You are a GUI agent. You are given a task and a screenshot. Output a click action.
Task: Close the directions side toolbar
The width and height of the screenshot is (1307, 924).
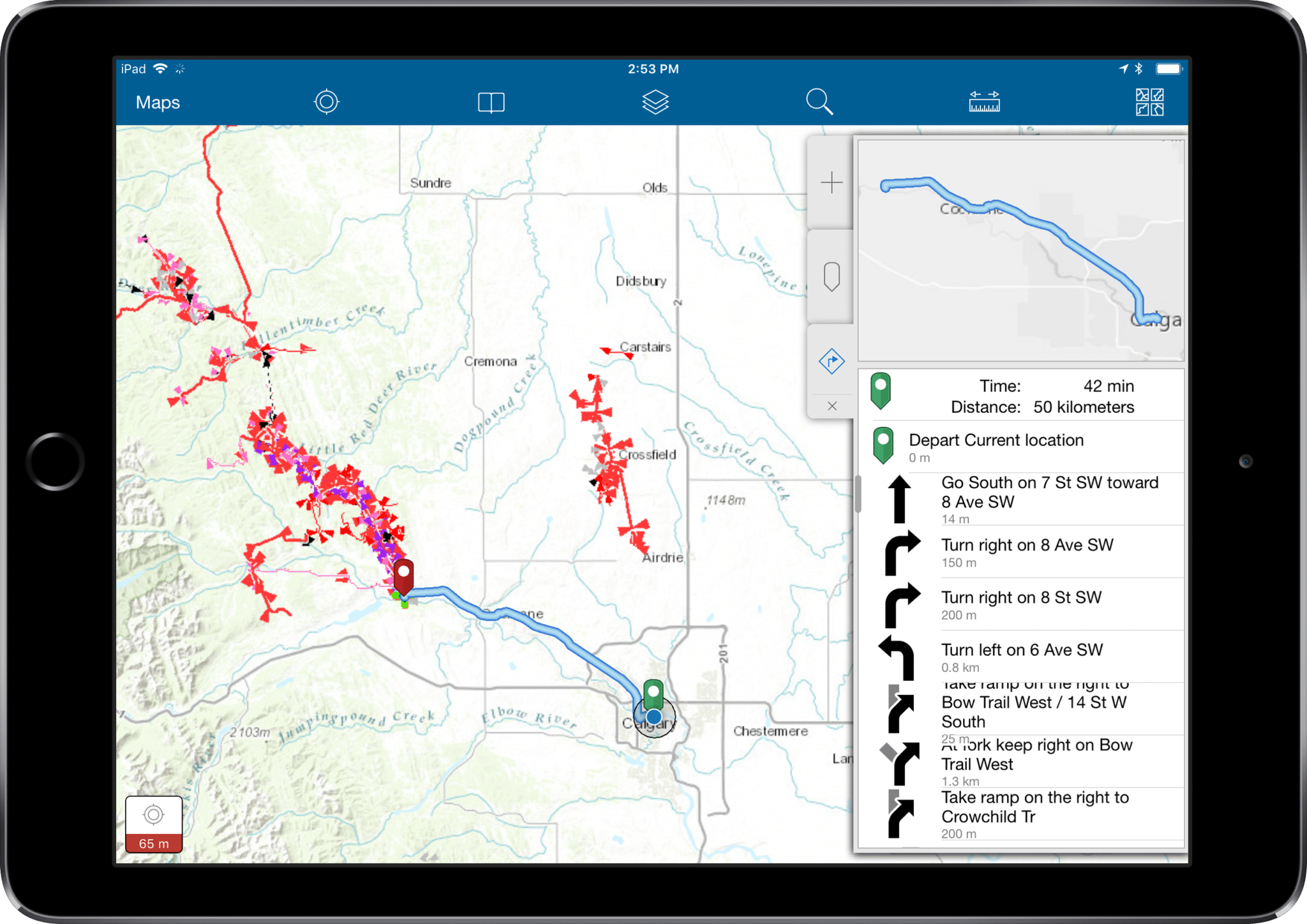[x=832, y=406]
